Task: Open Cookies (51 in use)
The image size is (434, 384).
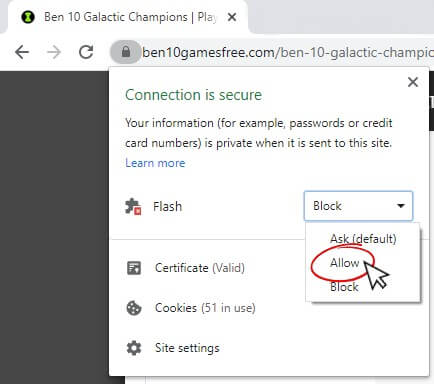Action: click(x=205, y=308)
